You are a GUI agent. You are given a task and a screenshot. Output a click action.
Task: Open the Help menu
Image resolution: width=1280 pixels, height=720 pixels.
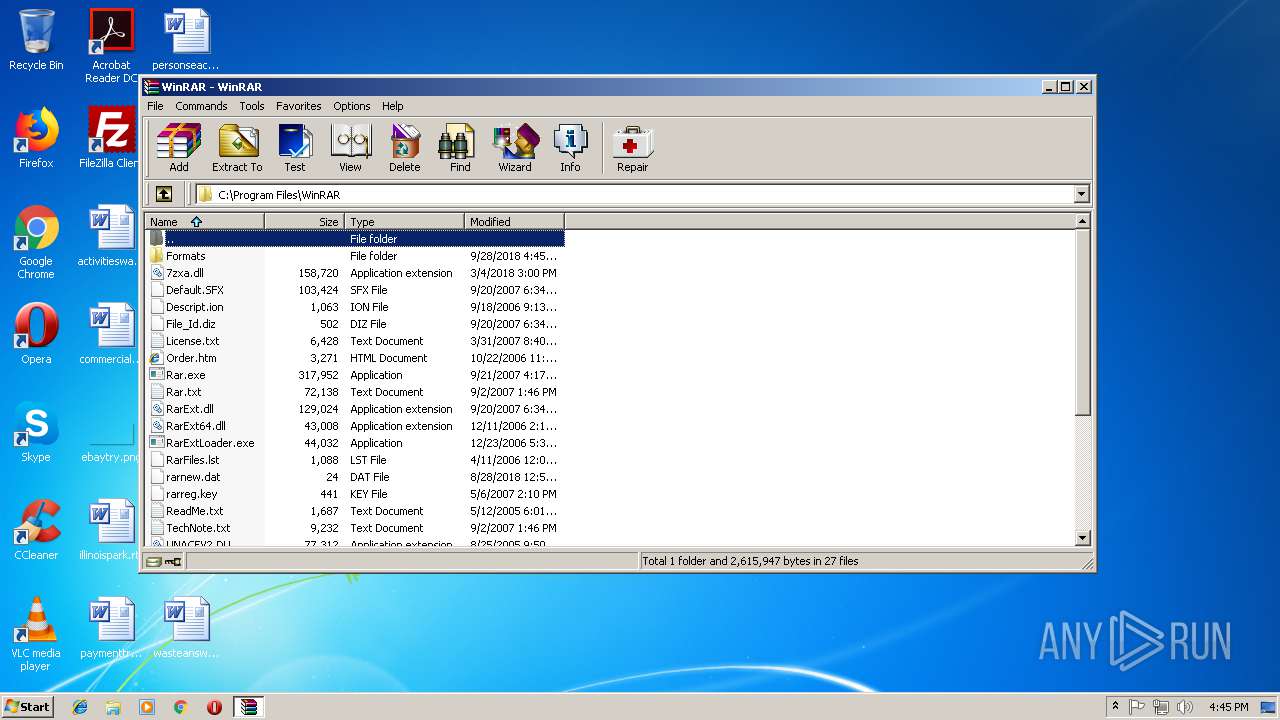tap(393, 106)
